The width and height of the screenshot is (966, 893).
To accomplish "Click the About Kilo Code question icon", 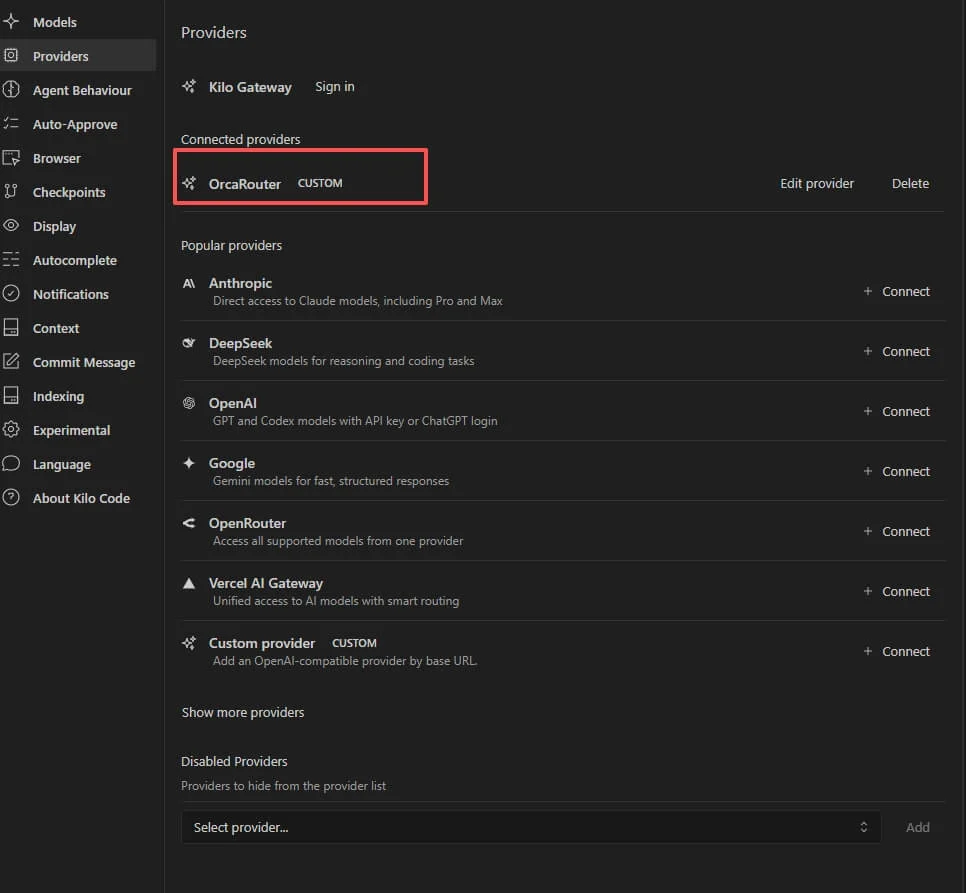I will pyautogui.click(x=11, y=497).
